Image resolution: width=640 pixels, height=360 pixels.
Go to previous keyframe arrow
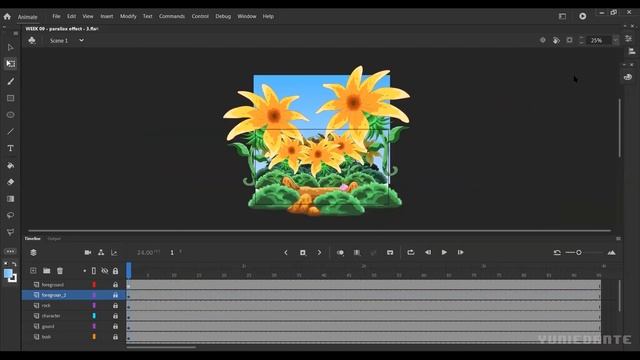click(286, 253)
